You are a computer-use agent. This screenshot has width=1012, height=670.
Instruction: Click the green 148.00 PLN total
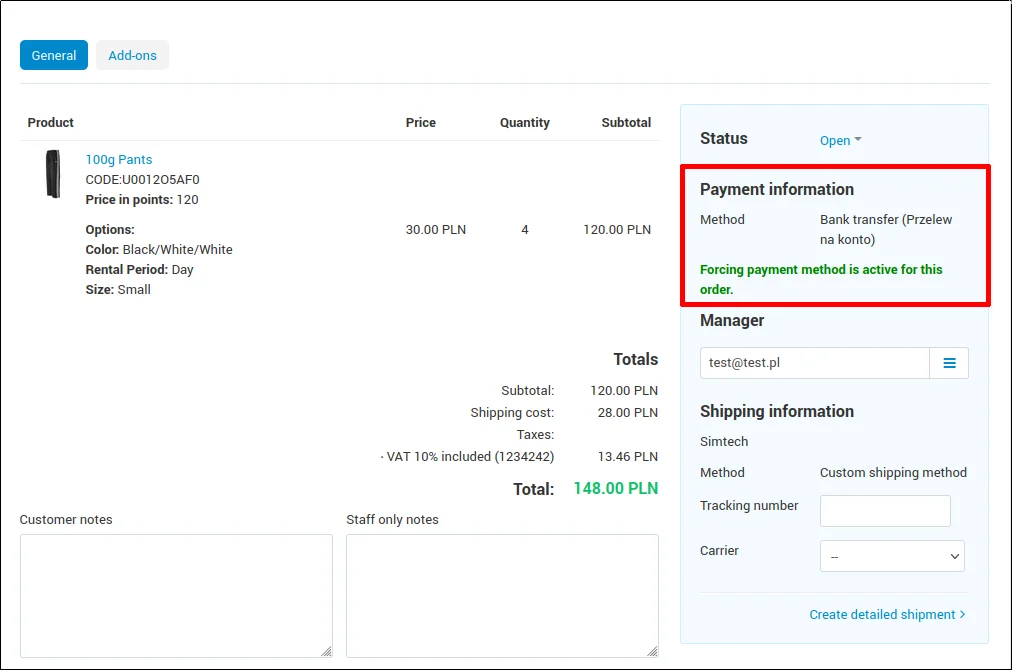click(x=615, y=489)
